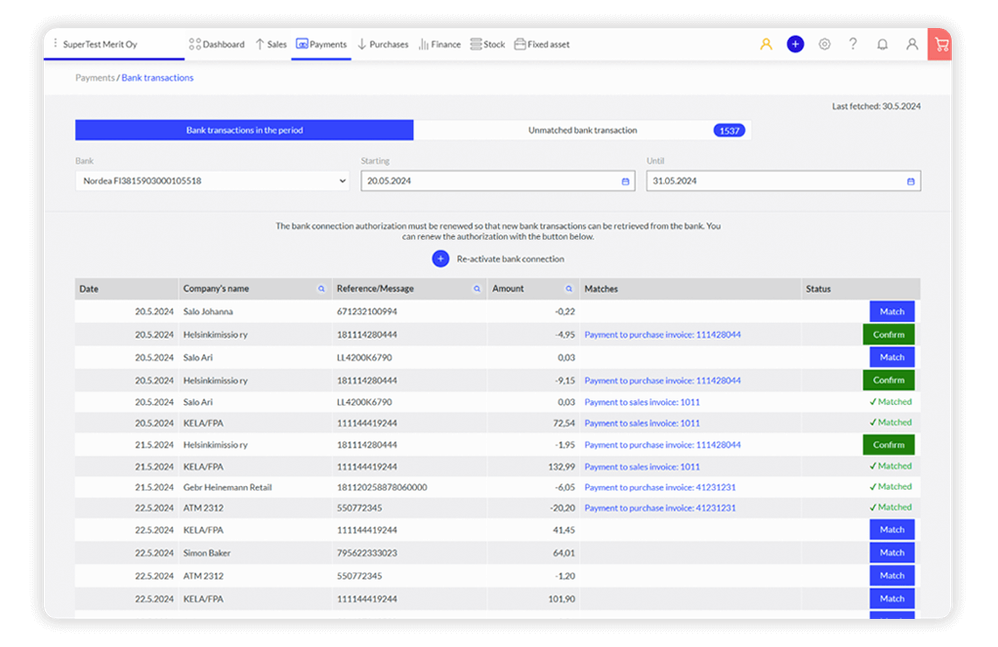
Task: Open sales invoice 1011 link in 0,03 row
Action: click(x=642, y=402)
